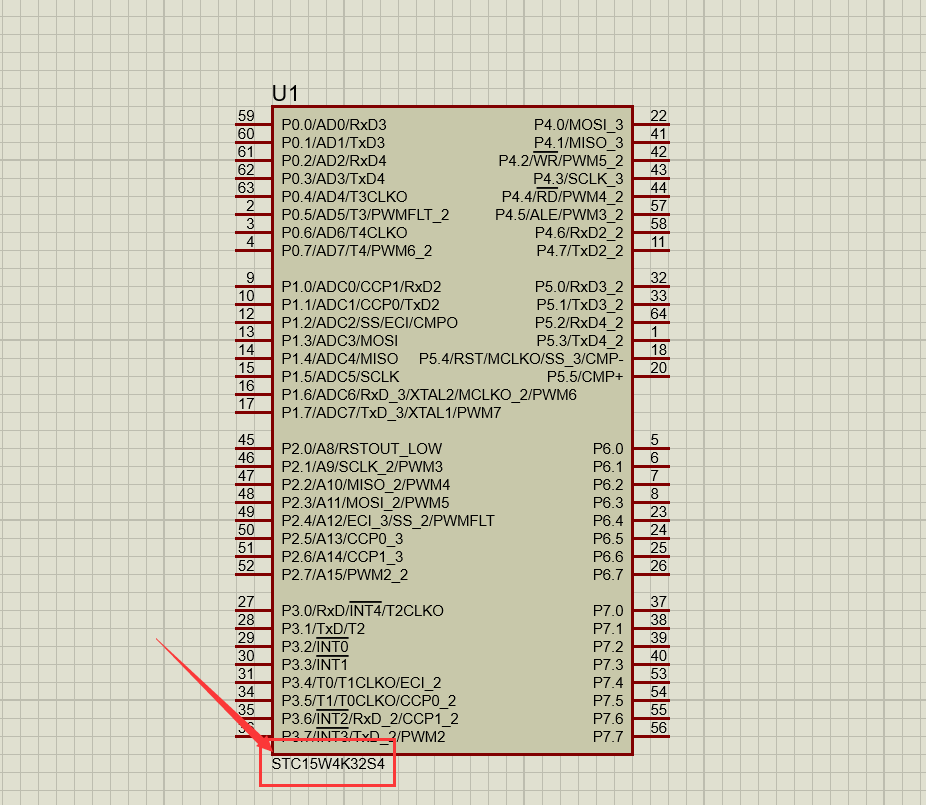
Task: Click the STC15W4K32S4 component value text
Action: [x=328, y=764]
